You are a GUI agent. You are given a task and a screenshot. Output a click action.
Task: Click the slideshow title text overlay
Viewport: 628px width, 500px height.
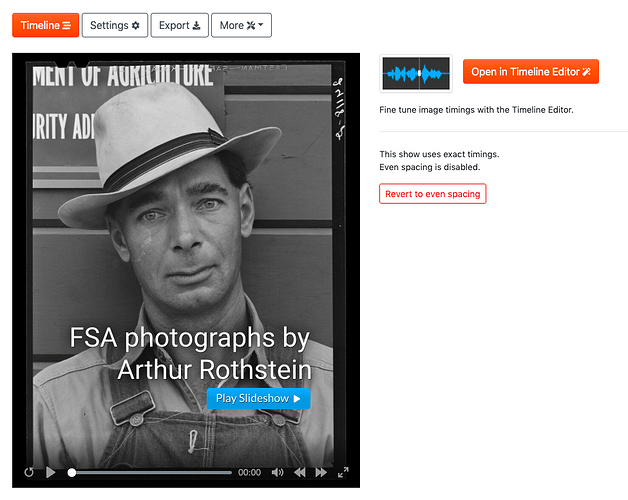click(x=191, y=353)
